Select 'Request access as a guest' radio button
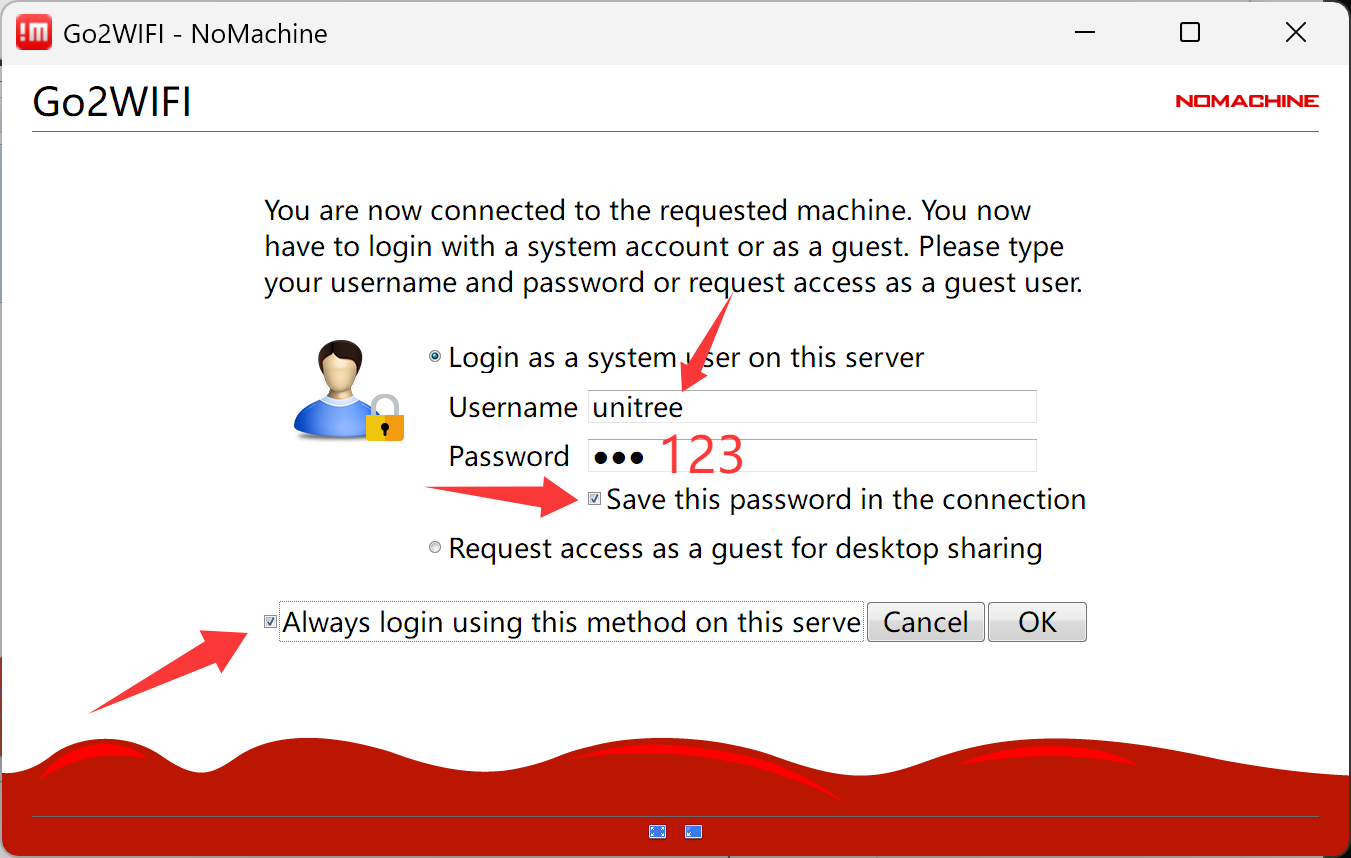The width and height of the screenshot is (1351, 858). point(435,548)
